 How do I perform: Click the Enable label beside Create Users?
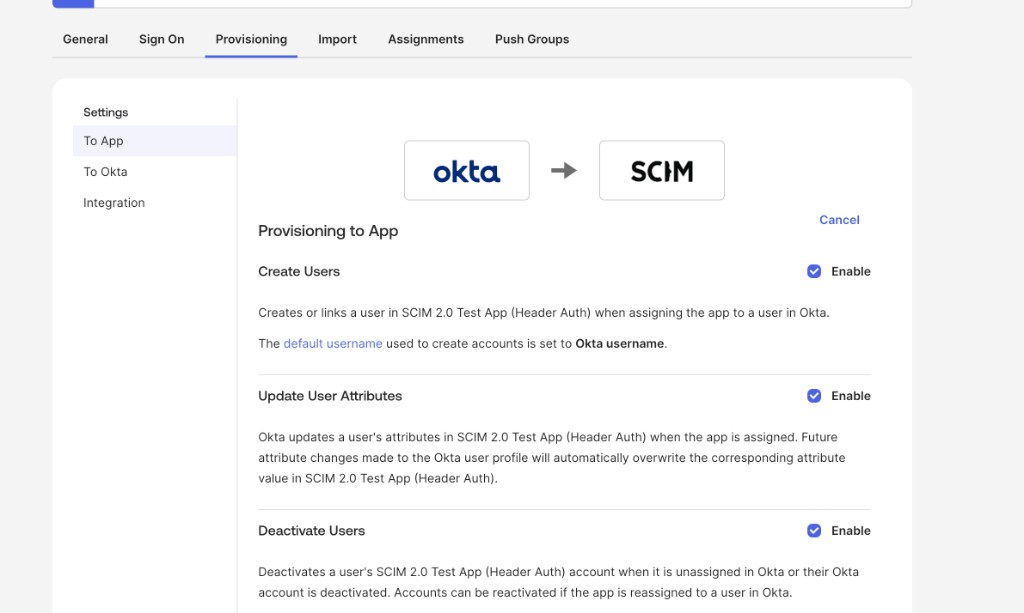(x=850, y=272)
